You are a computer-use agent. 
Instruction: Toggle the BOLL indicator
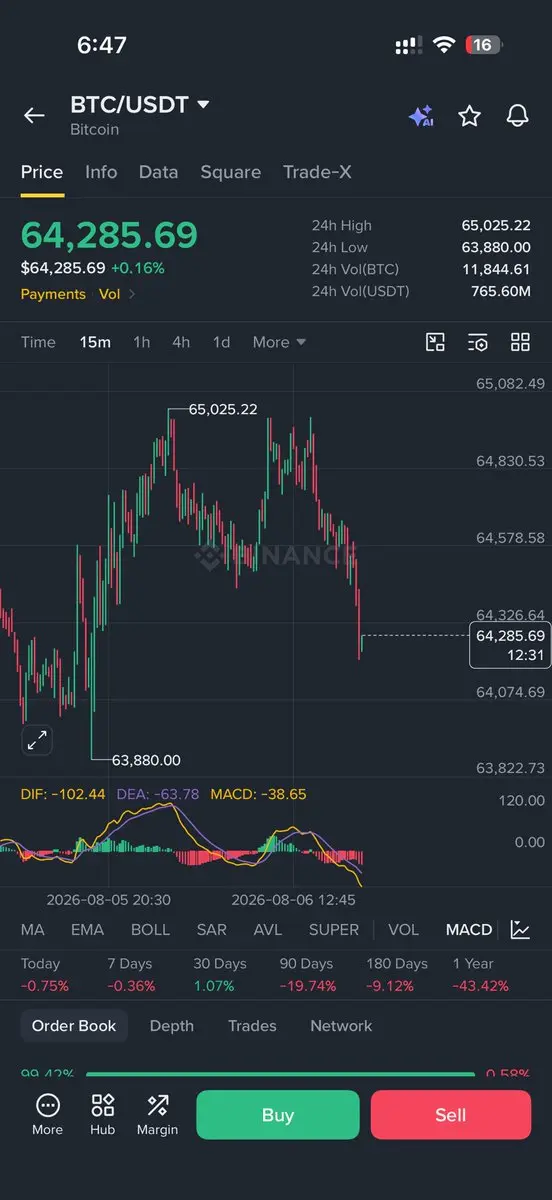click(x=150, y=930)
